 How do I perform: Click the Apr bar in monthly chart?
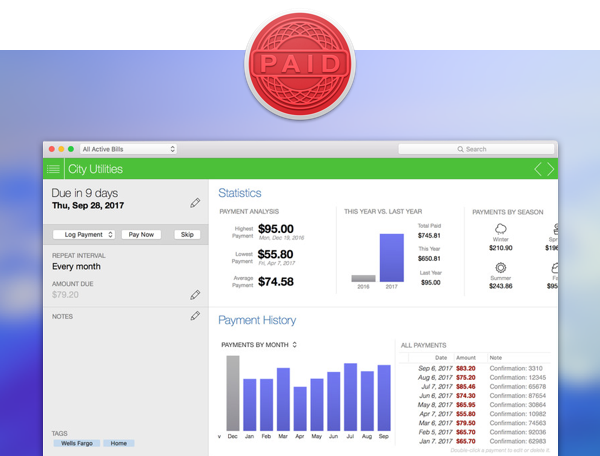pos(300,409)
